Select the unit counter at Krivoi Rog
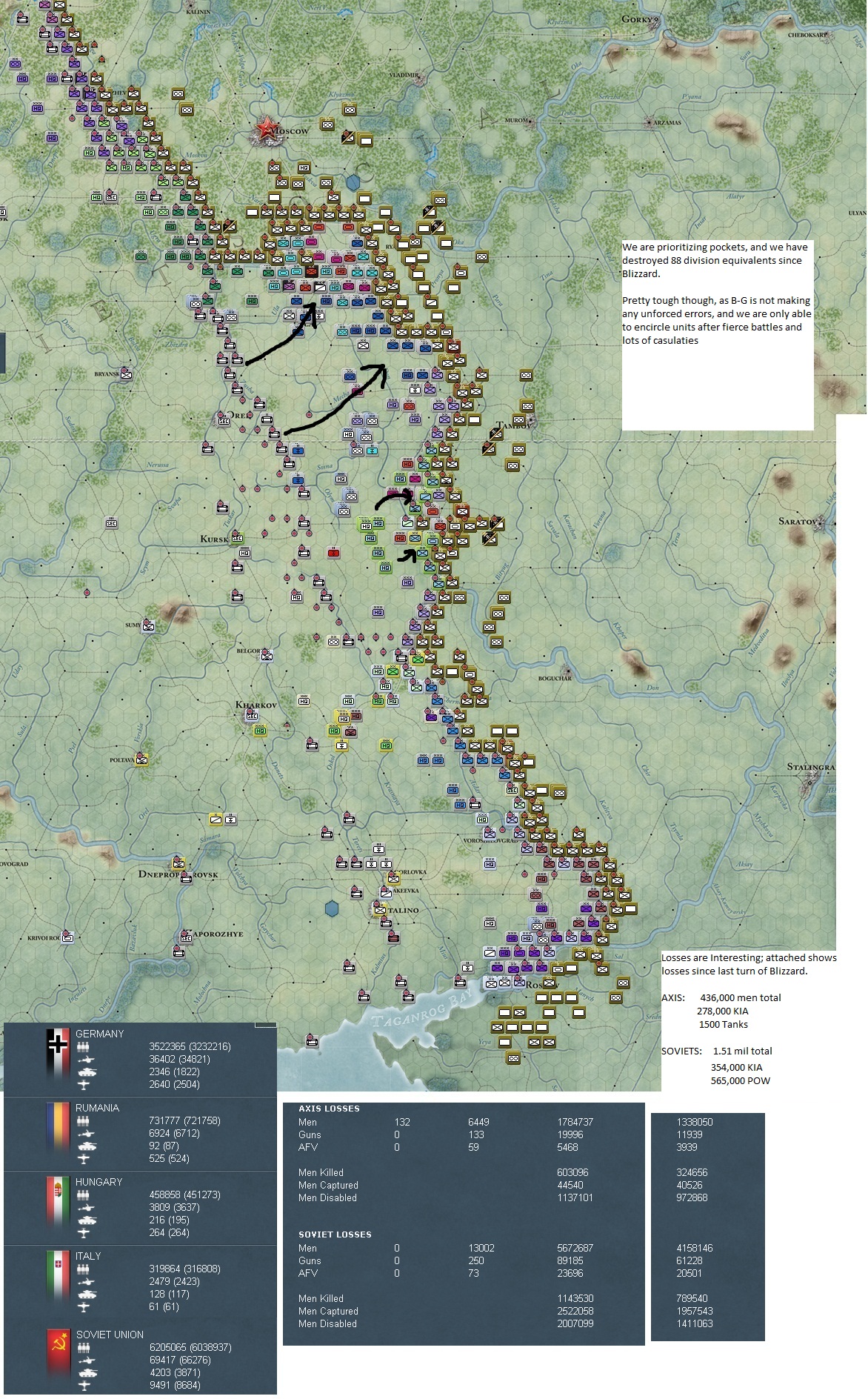The width and height of the screenshot is (868, 1399). 67,937
